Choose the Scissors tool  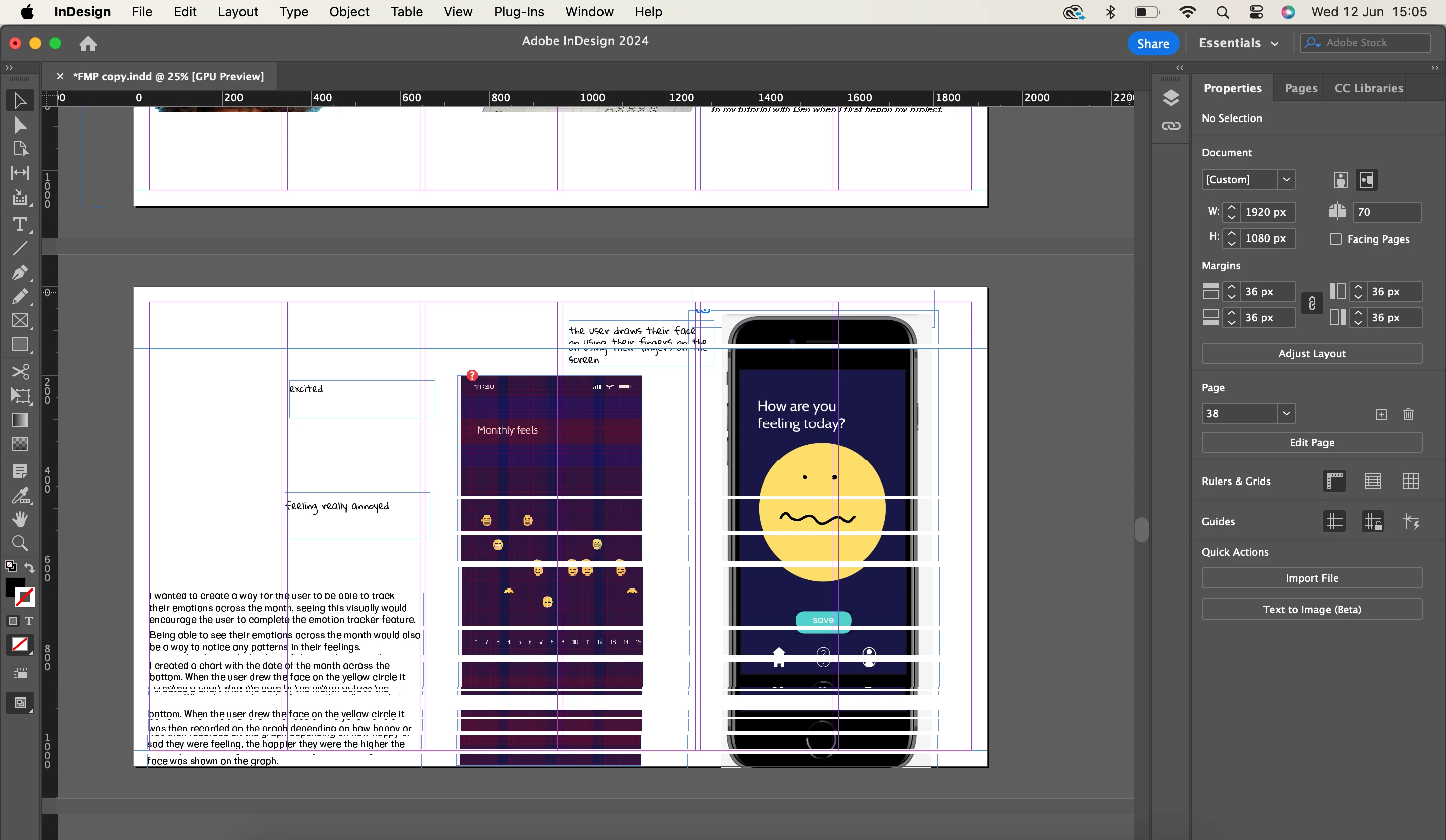click(x=20, y=371)
